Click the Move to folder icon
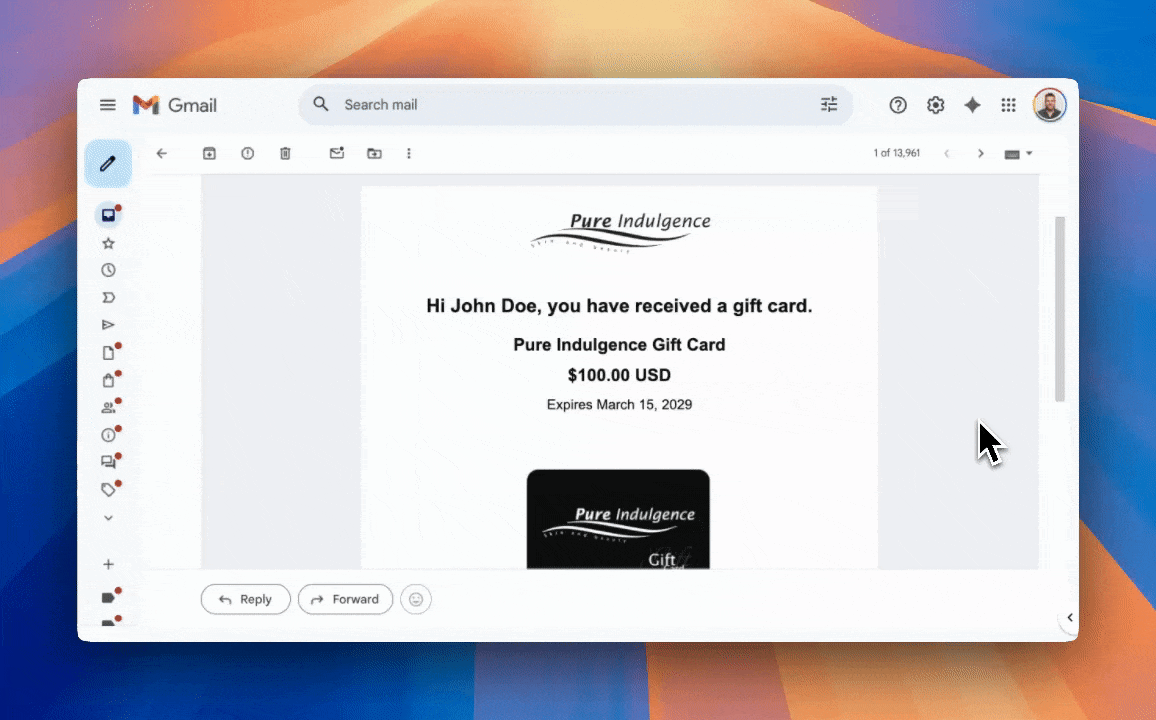Image resolution: width=1156 pixels, height=720 pixels. coord(374,153)
